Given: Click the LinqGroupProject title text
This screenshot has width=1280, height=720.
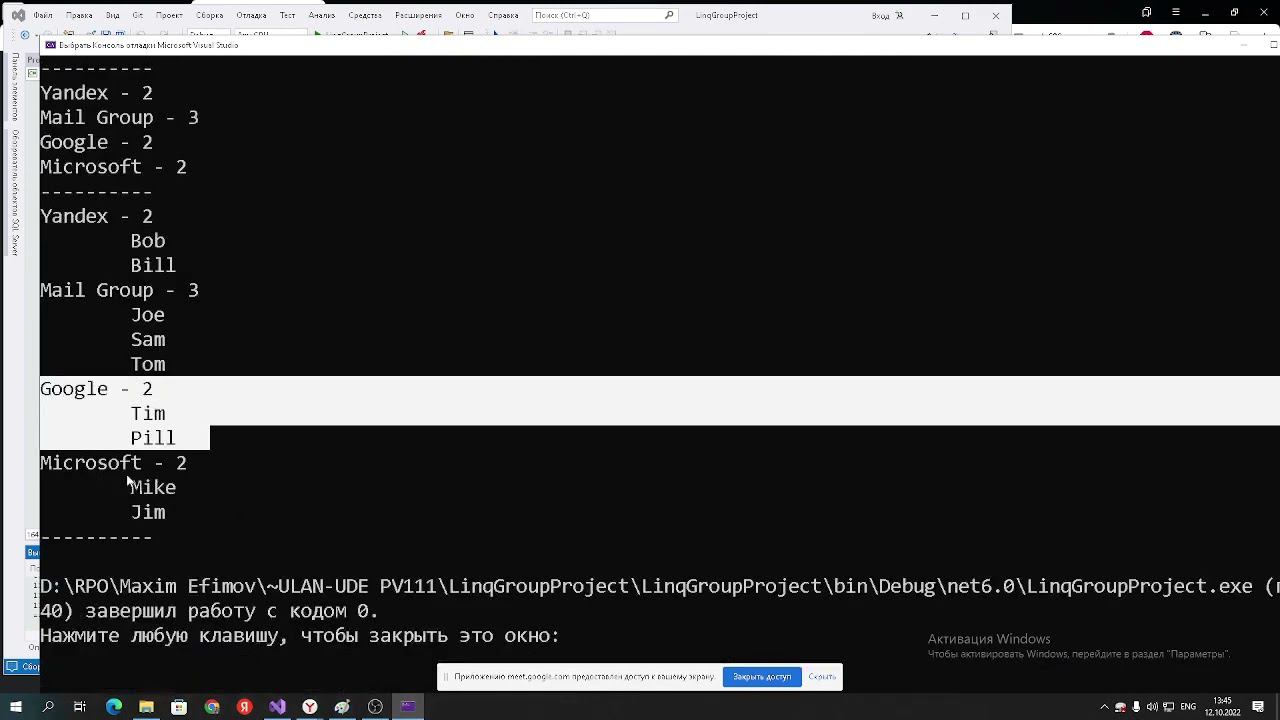Looking at the screenshot, I should [x=727, y=15].
